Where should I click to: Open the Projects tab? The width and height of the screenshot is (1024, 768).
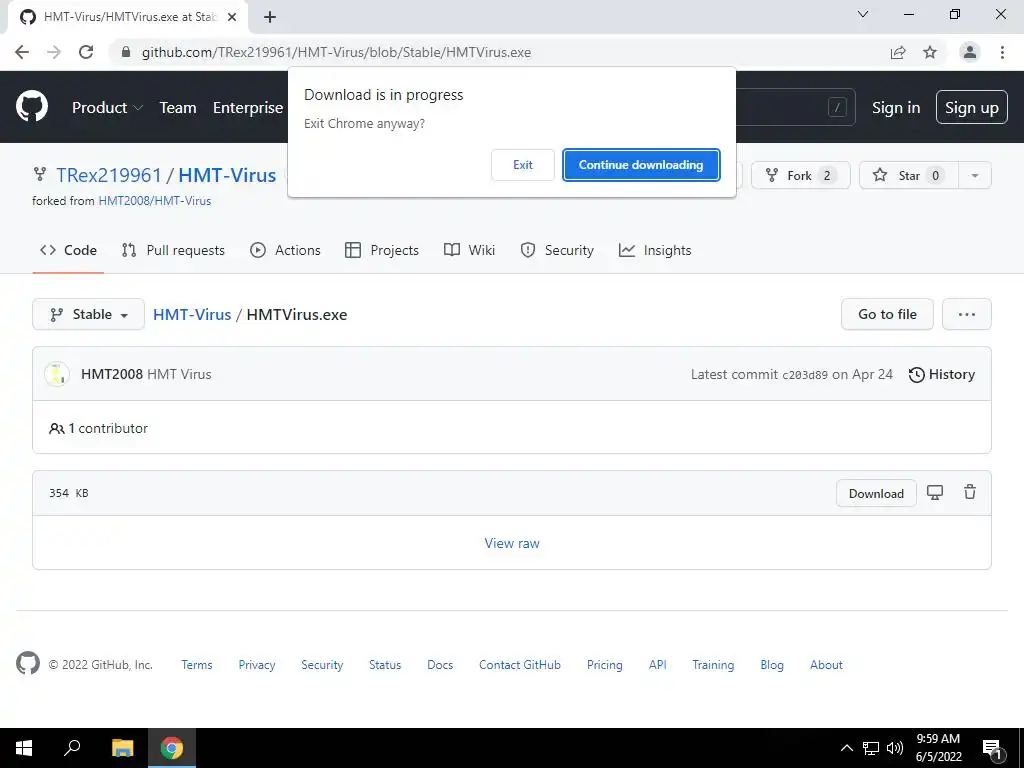click(x=382, y=250)
